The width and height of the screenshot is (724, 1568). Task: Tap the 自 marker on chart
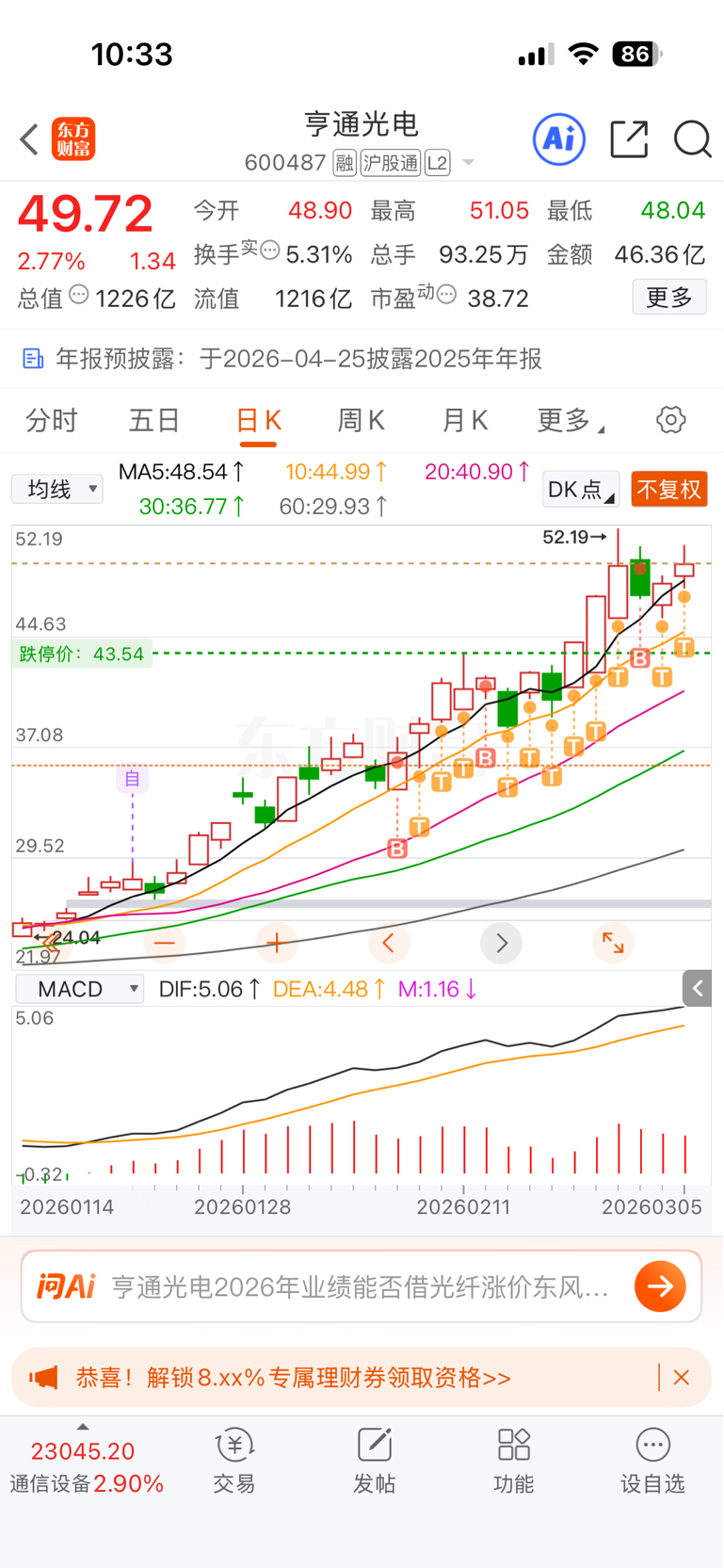pyautogui.click(x=133, y=779)
